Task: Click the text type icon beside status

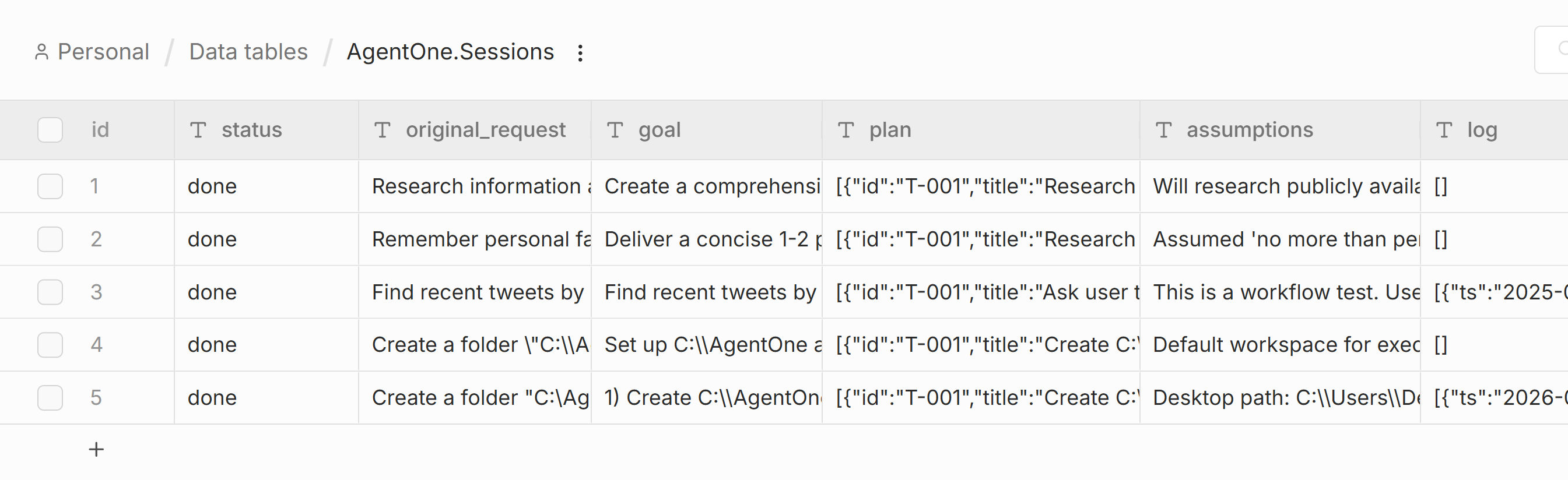Action: [198, 129]
